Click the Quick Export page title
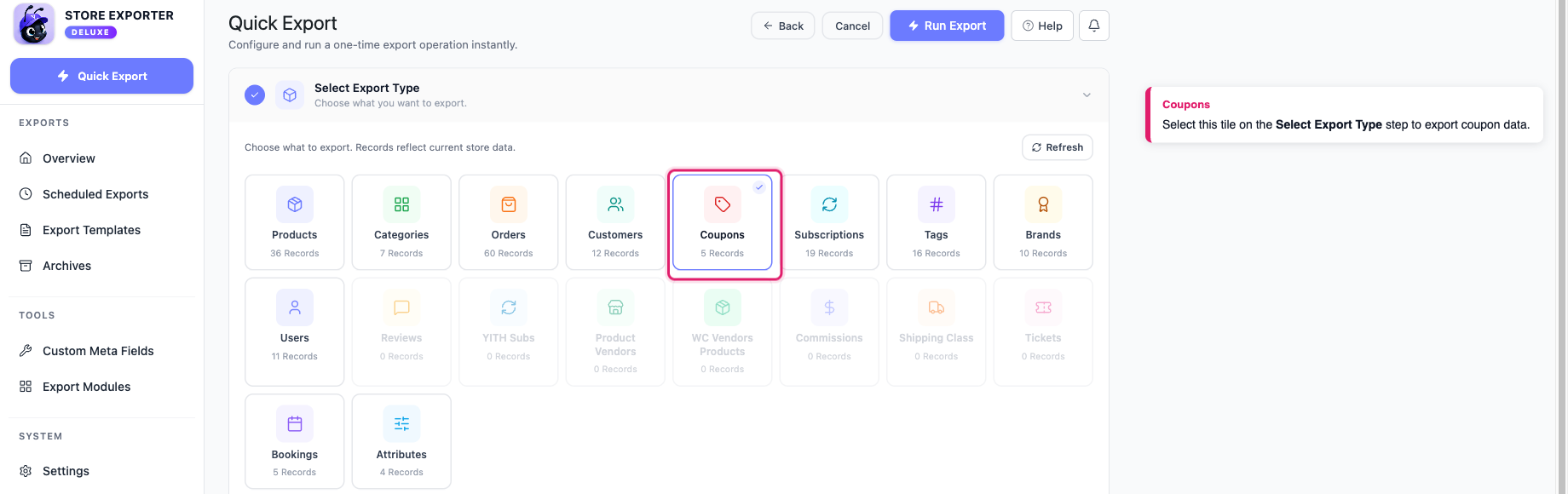This screenshot has height=494, width=1568. (x=283, y=23)
